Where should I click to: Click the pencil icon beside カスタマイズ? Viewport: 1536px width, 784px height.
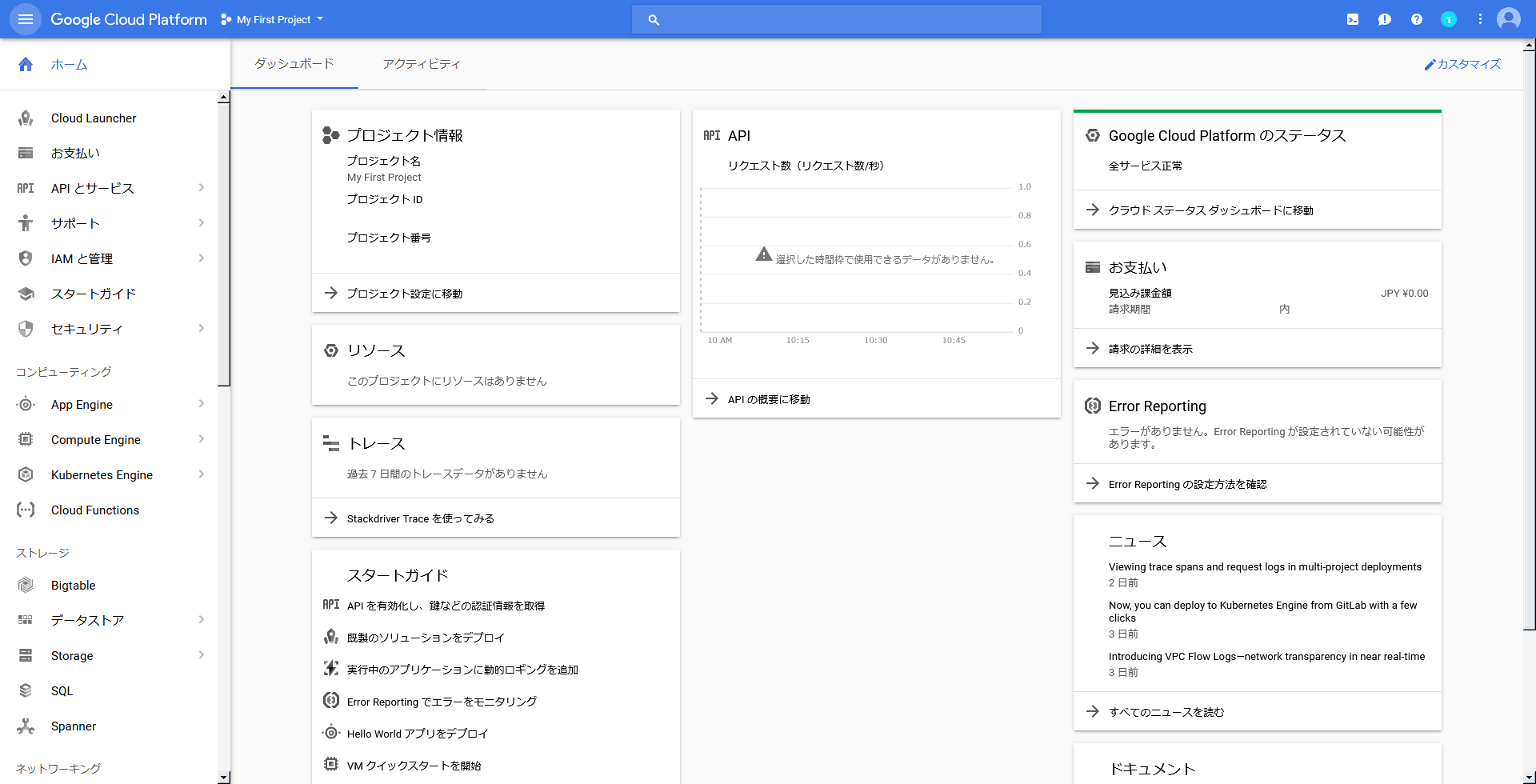pyautogui.click(x=1430, y=65)
